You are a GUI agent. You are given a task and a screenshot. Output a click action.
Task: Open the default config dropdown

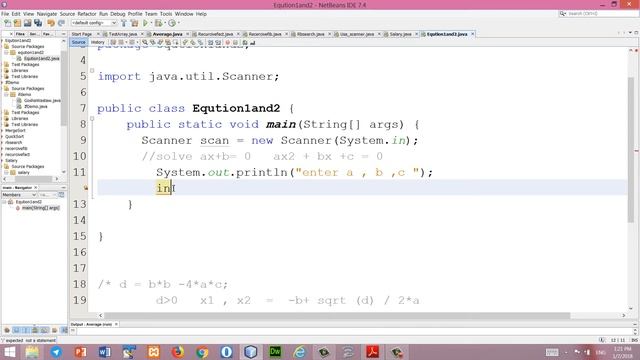pos(94,23)
